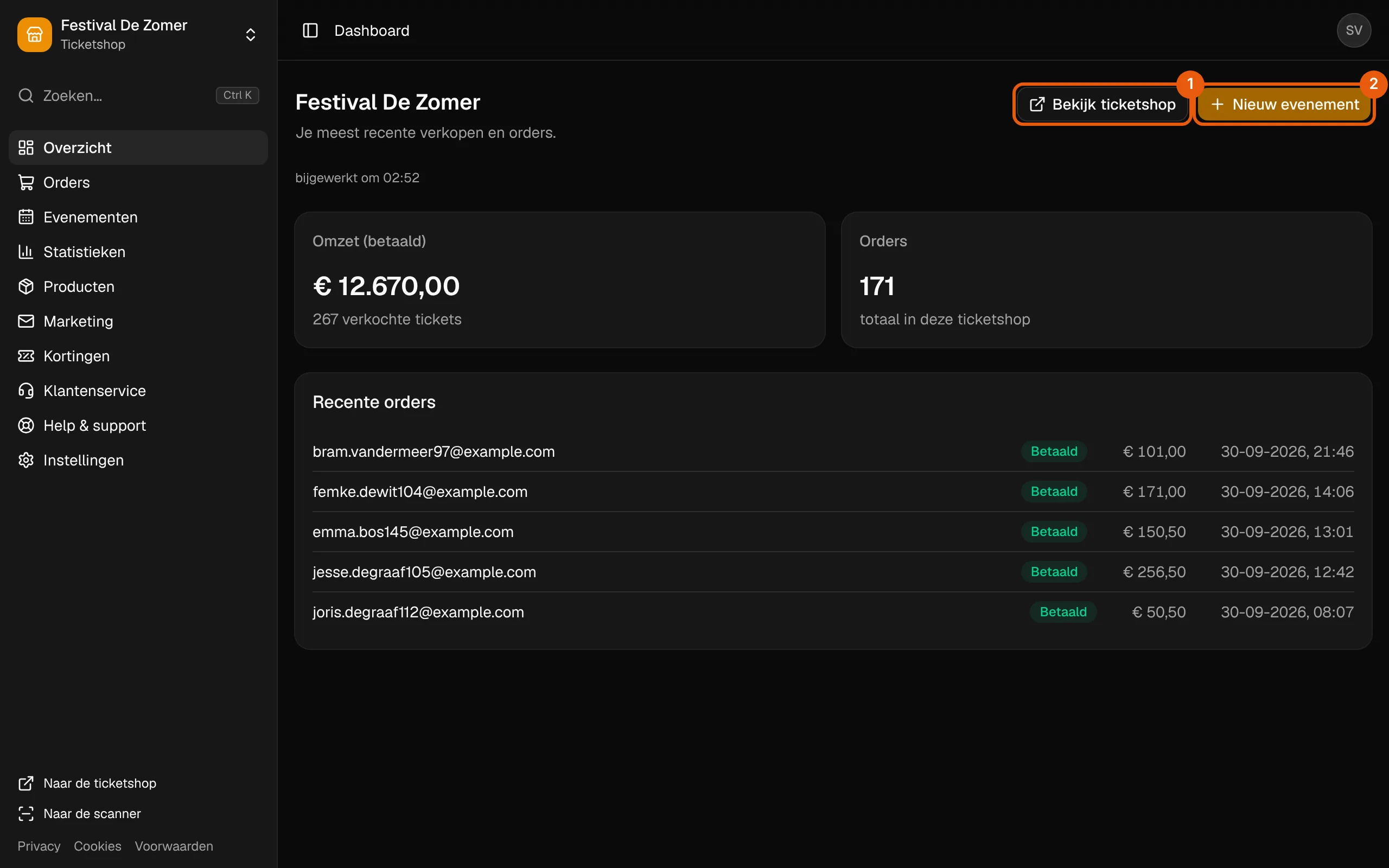Toggle the sidebar panel icon
Image resolution: width=1389 pixels, height=868 pixels.
[310, 30]
